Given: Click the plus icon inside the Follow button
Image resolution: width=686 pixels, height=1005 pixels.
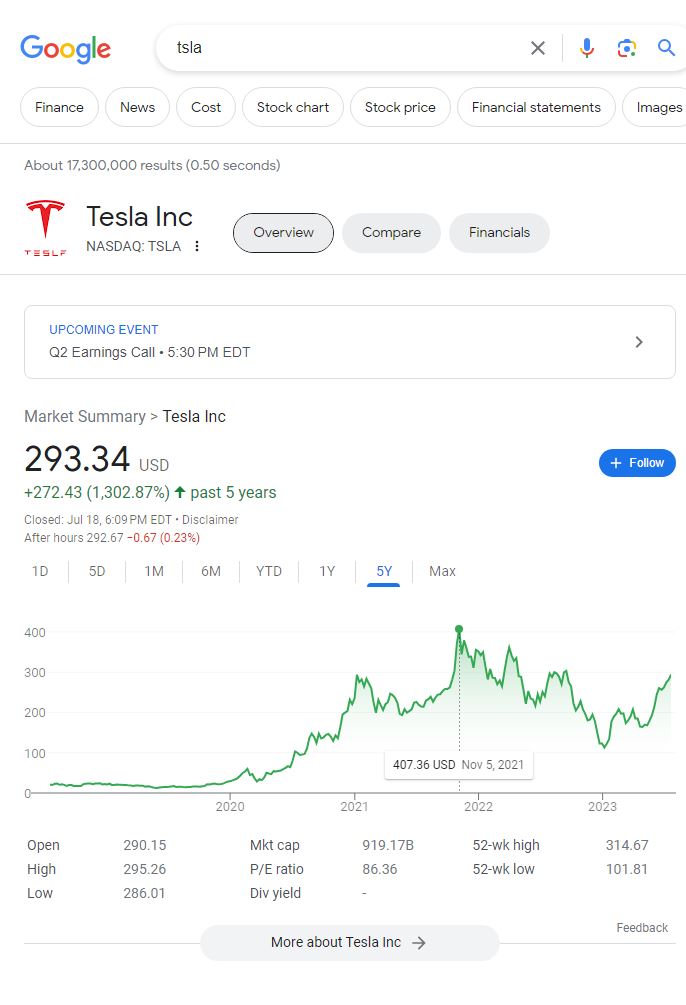Looking at the screenshot, I should click(x=615, y=463).
